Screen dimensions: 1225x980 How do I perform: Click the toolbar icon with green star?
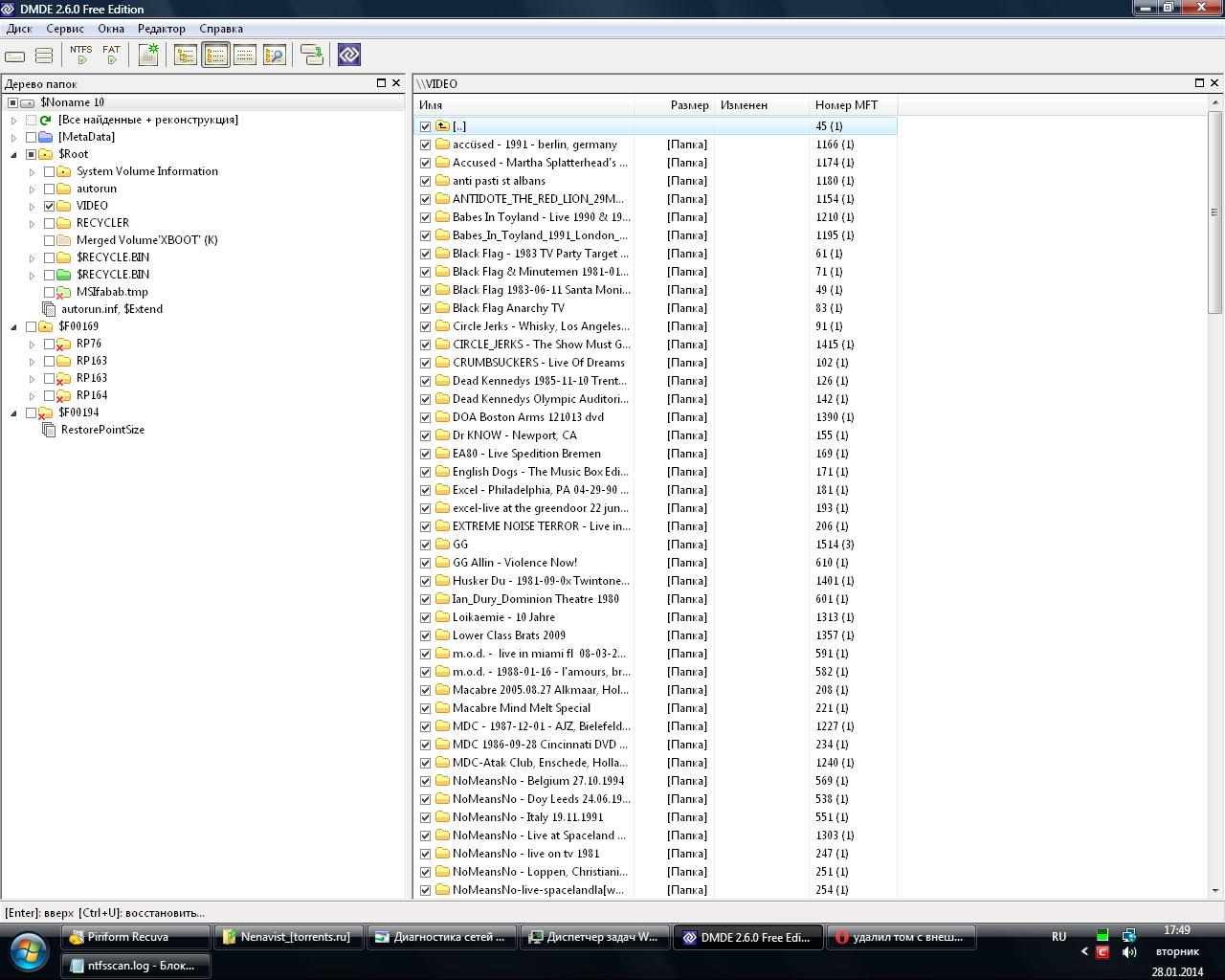(x=148, y=56)
